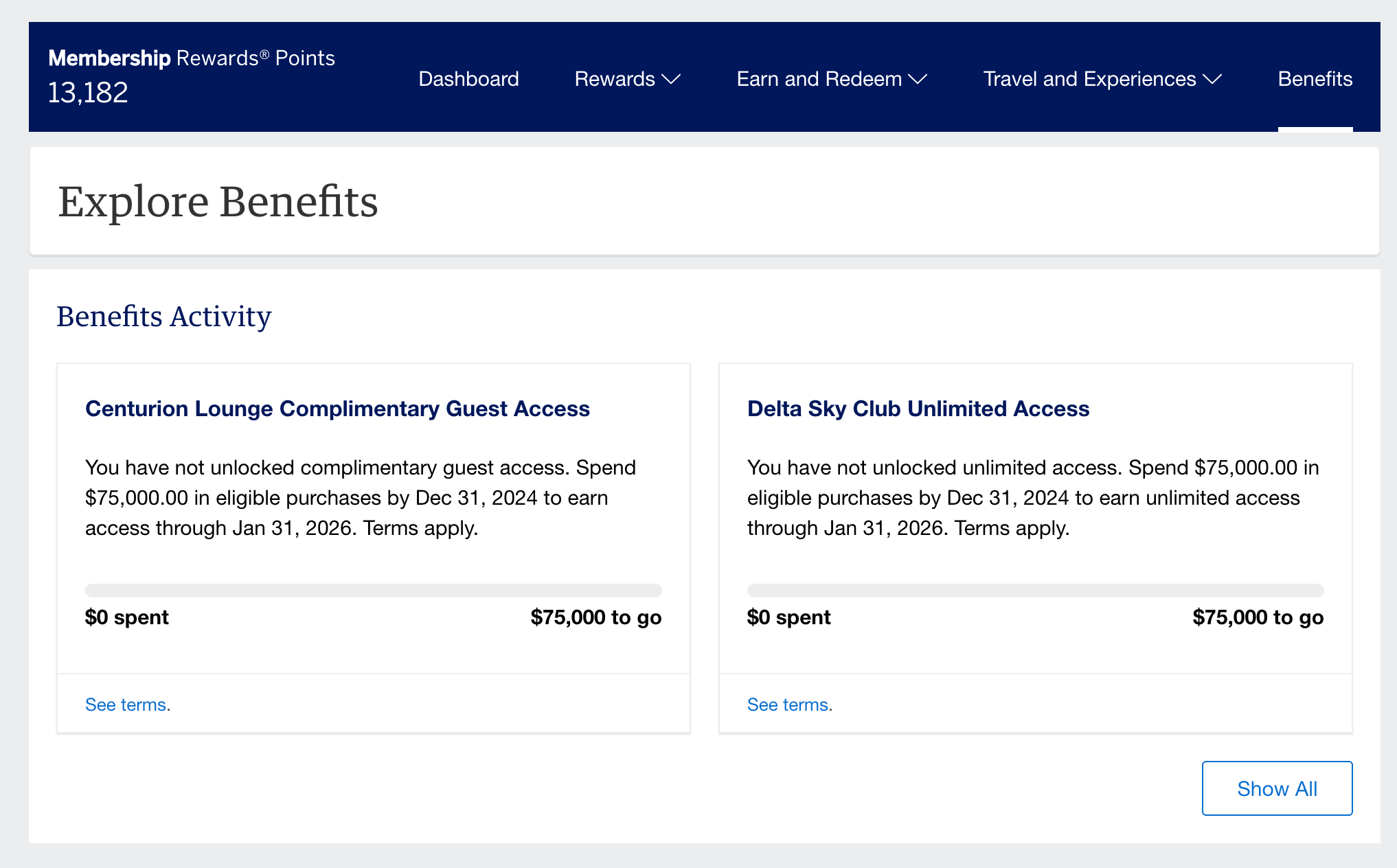
Task: Click the Membership Rewards Points label
Action: [x=192, y=58]
